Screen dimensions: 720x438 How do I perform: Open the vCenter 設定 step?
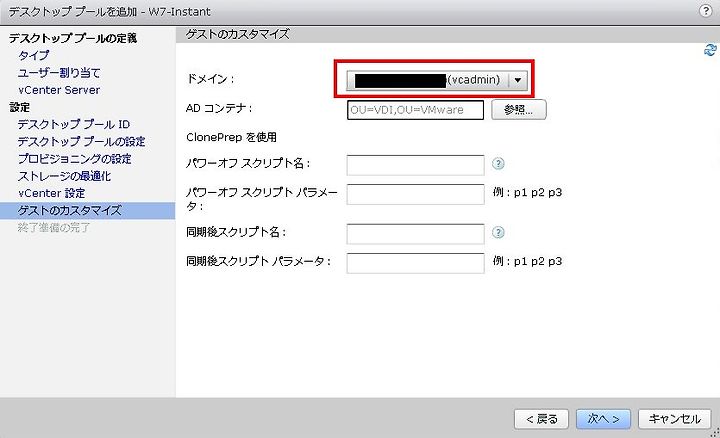[51, 193]
